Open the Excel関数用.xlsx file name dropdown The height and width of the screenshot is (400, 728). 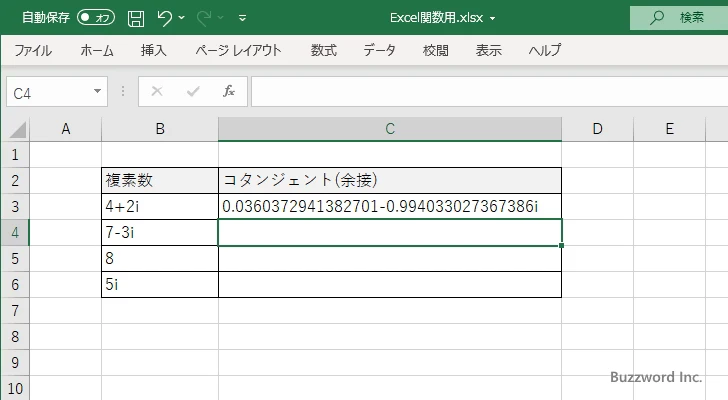click(x=493, y=19)
